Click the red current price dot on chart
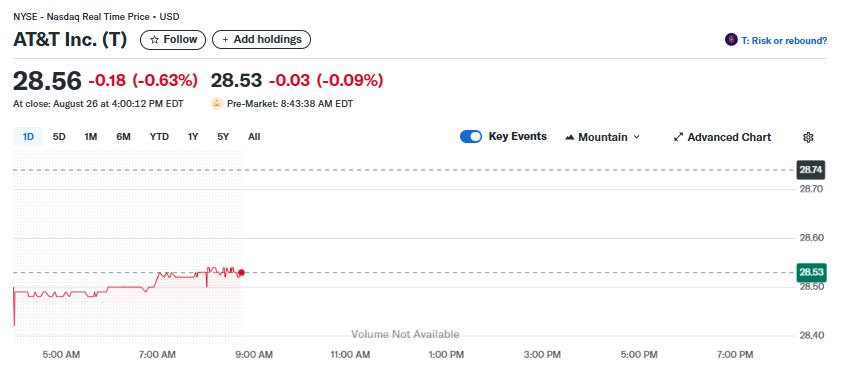This screenshot has height=374, width=841. click(241, 273)
